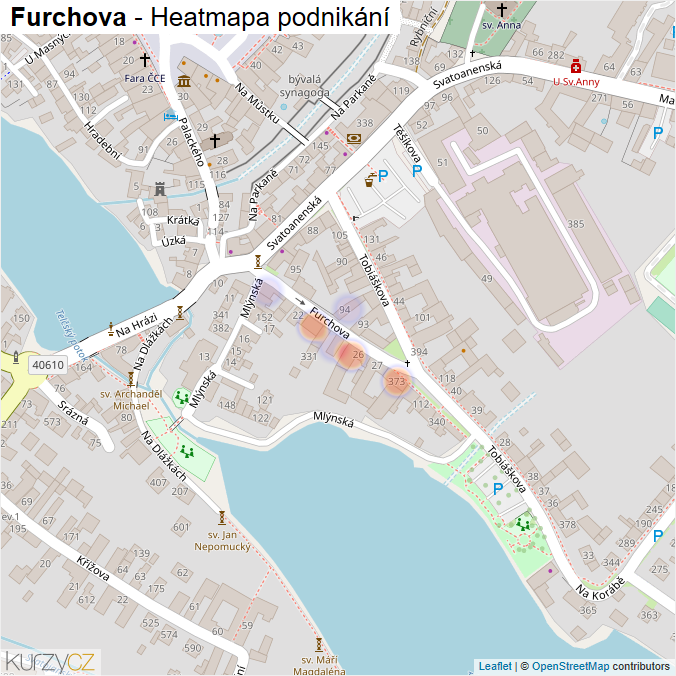Click the parking P icon near number 190
The image size is (676, 676).
coord(657,536)
